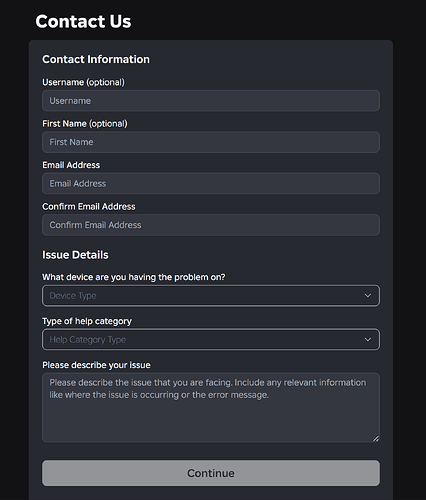Click the "Please describe your issue" label
Image resolution: width=426 pixels, height=500 pixels.
pyautogui.click(x=96, y=365)
